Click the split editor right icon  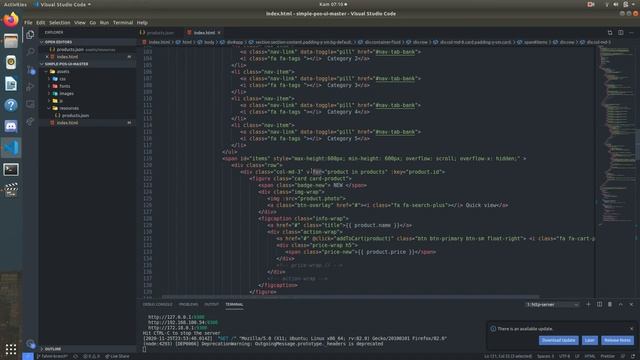(x=620, y=32)
